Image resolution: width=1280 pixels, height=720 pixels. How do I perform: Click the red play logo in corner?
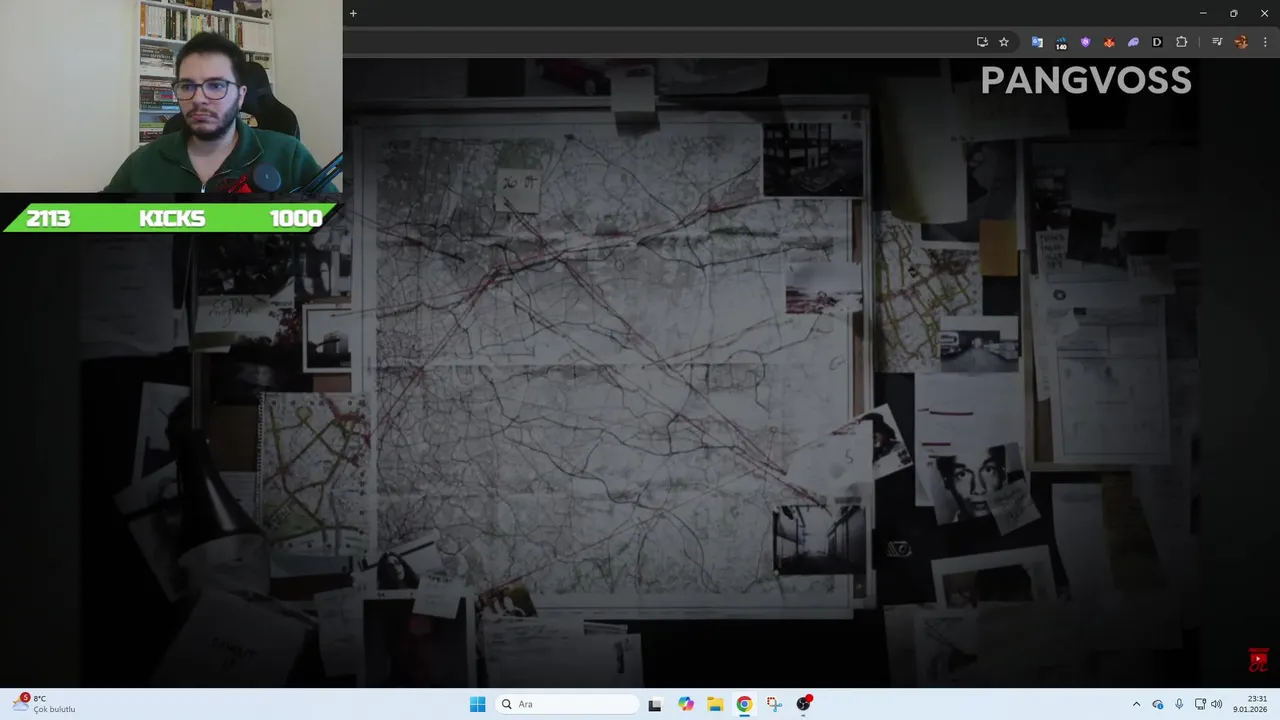(x=1258, y=660)
